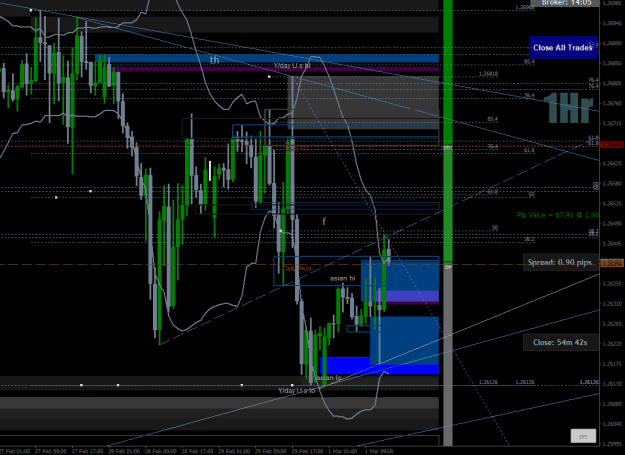Click 1.26535 on the price axis
The width and height of the screenshot is (625, 455).
tap(612, 204)
